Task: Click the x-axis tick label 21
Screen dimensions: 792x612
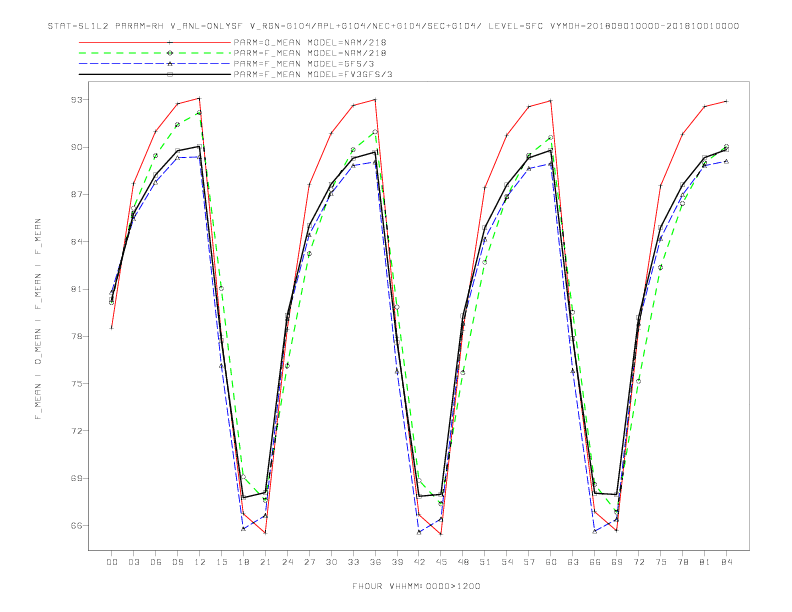Action: click(265, 562)
